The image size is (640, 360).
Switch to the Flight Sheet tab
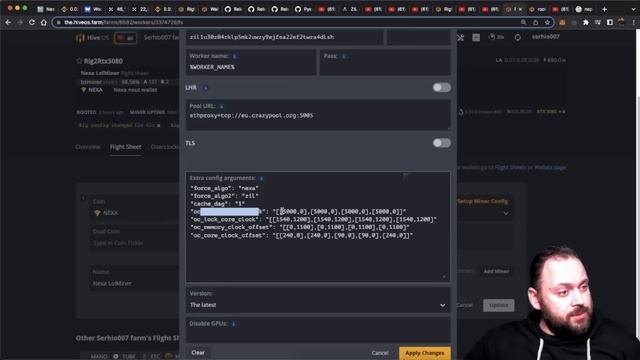125,147
